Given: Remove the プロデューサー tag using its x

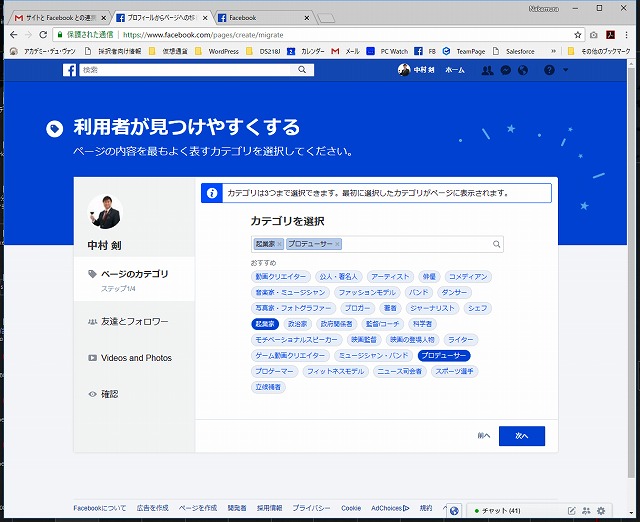Looking at the screenshot, I should click(338, 244).
